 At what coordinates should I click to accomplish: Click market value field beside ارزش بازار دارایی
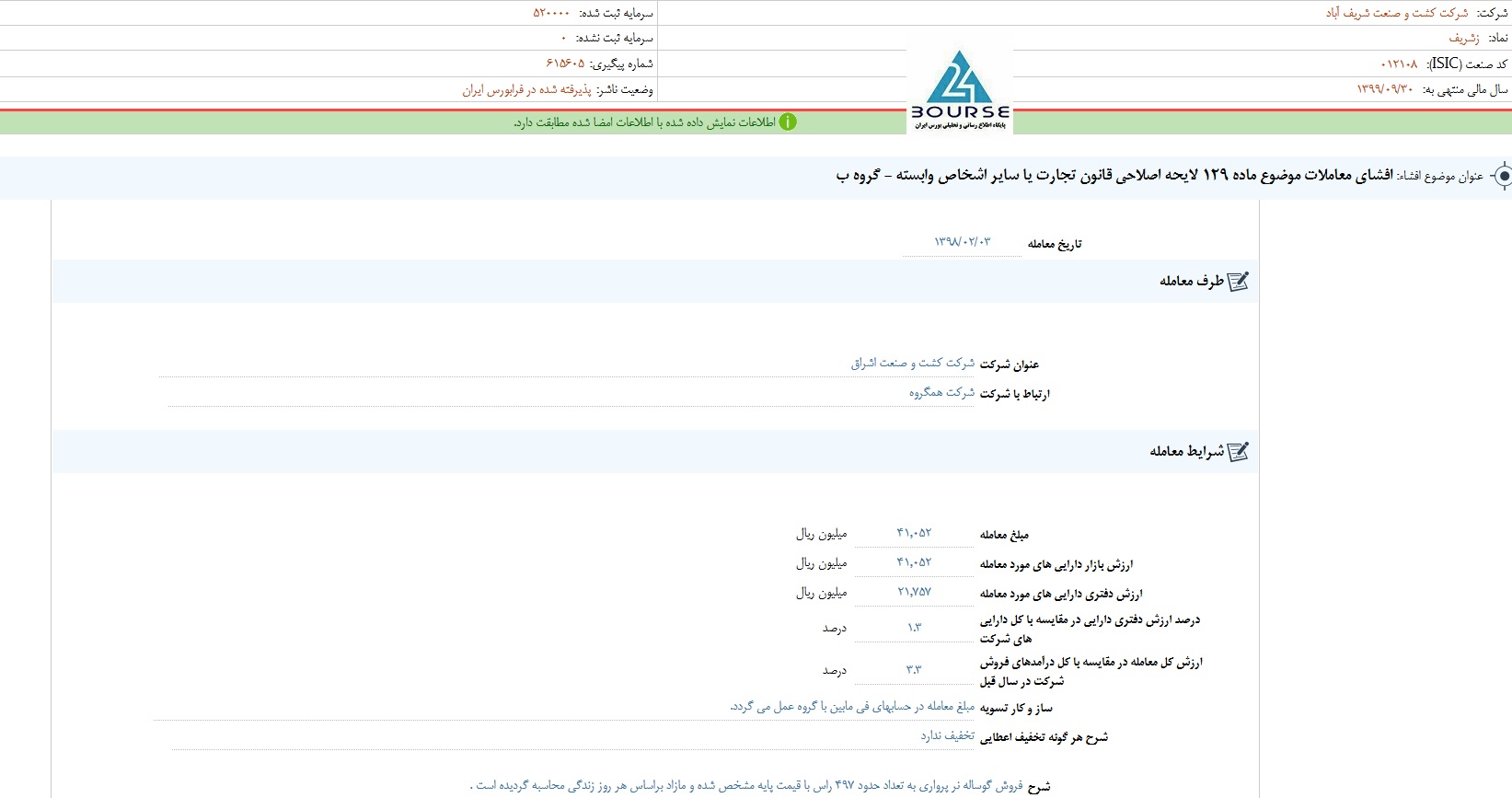pos(914,562)
